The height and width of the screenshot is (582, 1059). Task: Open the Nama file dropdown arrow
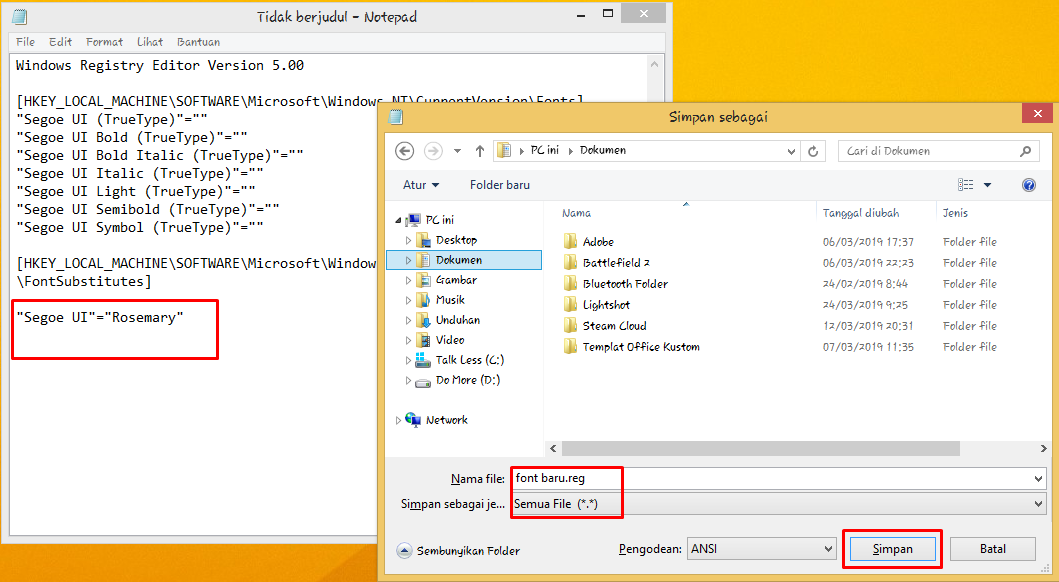(x=1038, y=479)
